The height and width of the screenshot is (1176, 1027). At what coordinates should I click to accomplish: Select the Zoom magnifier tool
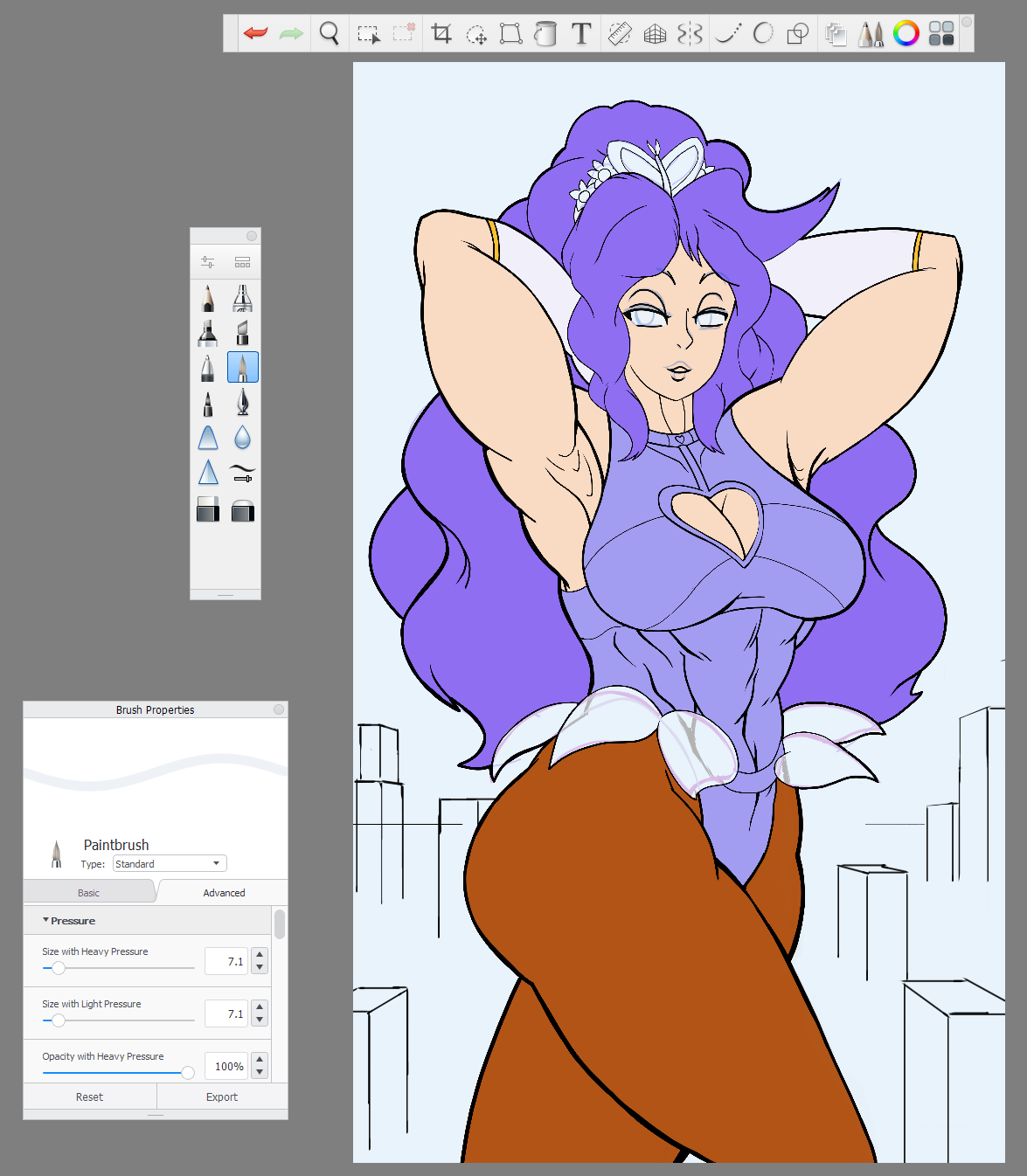coord(329,33)
